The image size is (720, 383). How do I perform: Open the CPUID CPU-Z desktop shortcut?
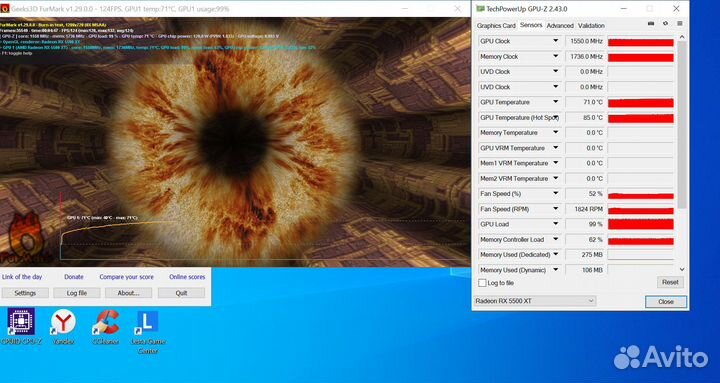coord(21,327)
